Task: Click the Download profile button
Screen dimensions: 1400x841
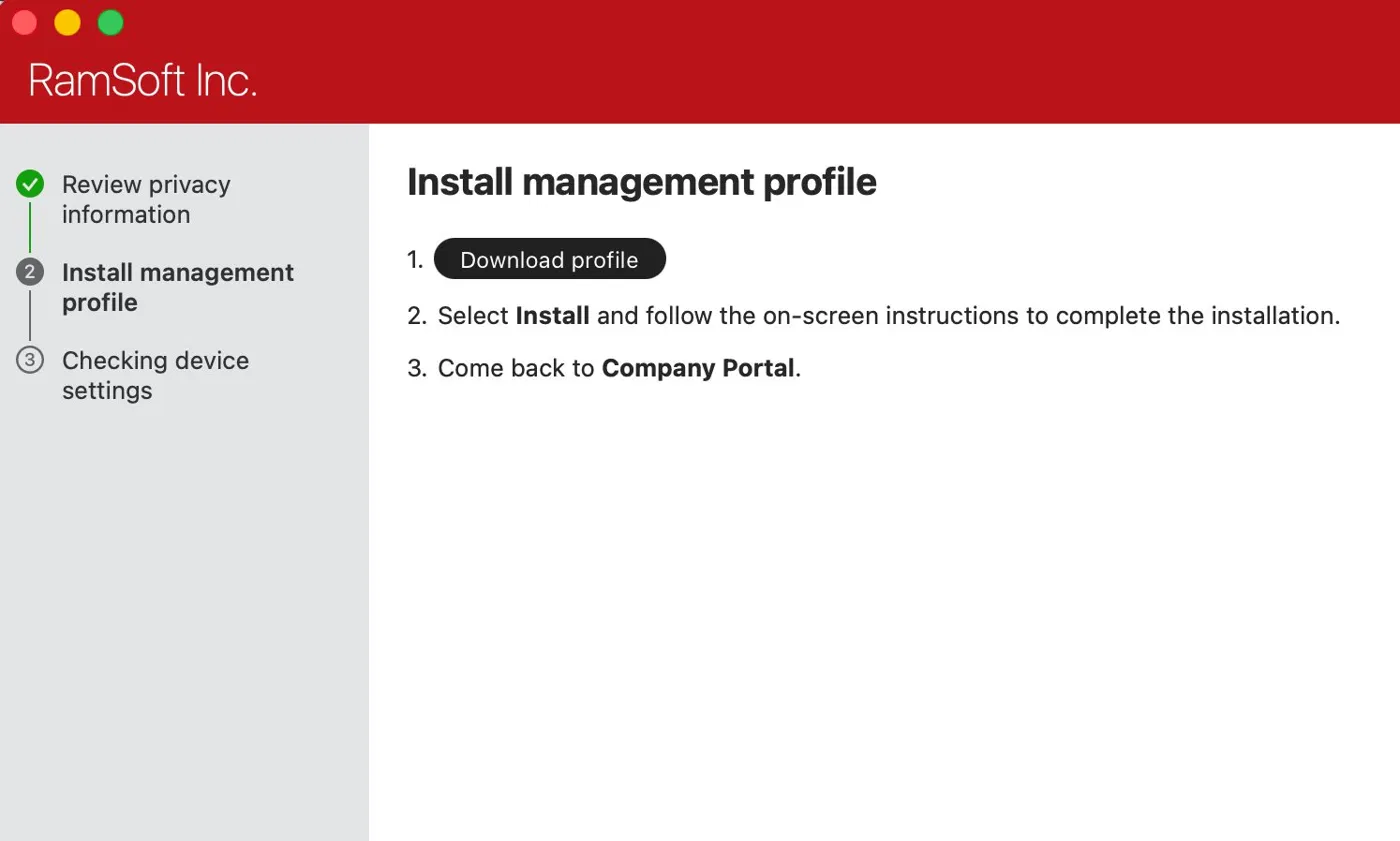Action: [x=549, y=259]
